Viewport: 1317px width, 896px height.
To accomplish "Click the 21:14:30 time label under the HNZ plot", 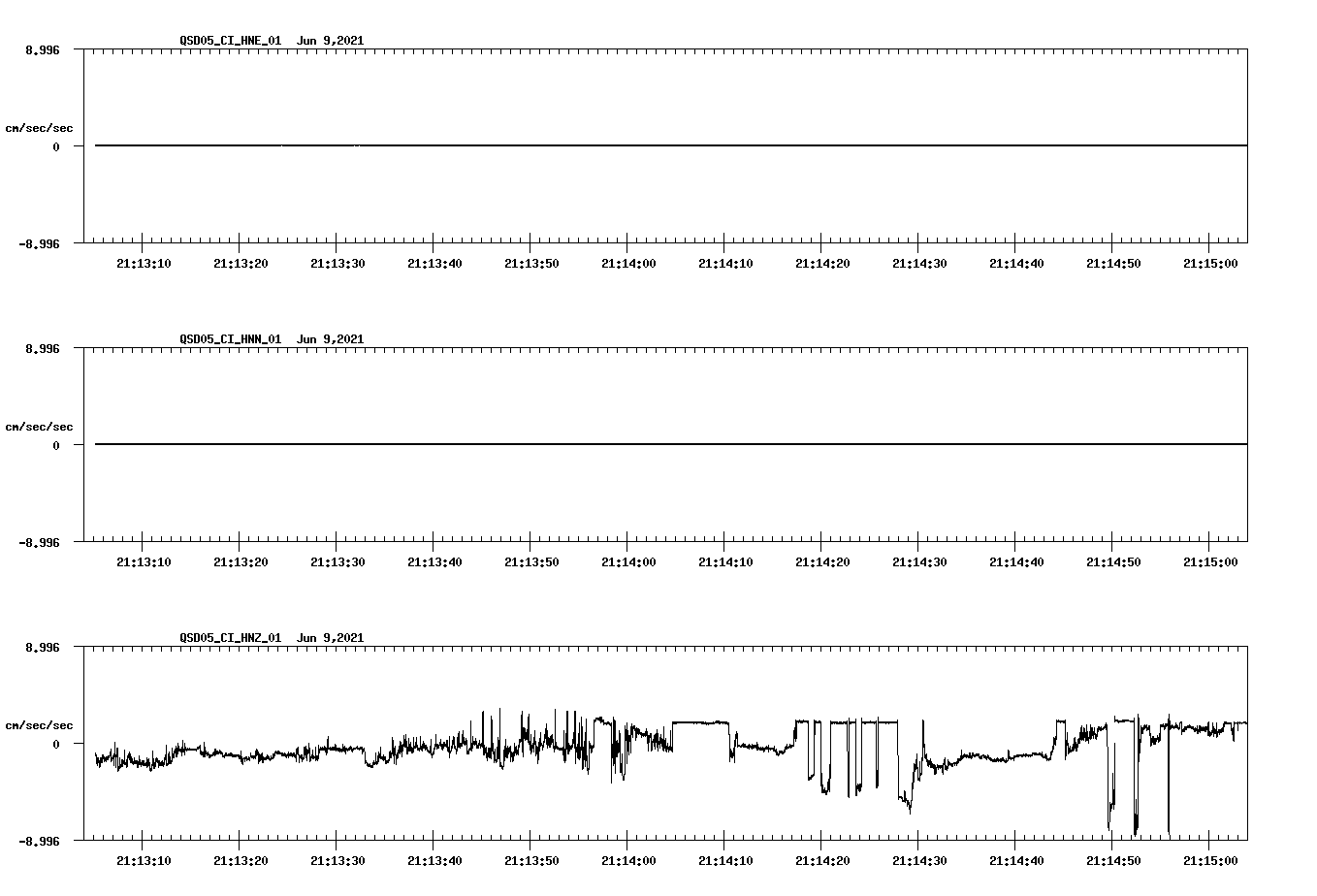I will 919,861.
